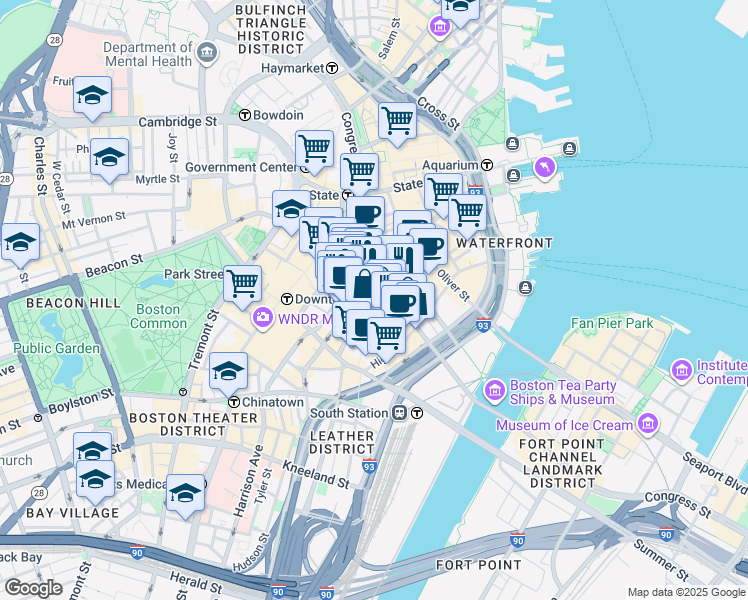Click the Institute of Contemporary Art pin

tap(683, 370)
